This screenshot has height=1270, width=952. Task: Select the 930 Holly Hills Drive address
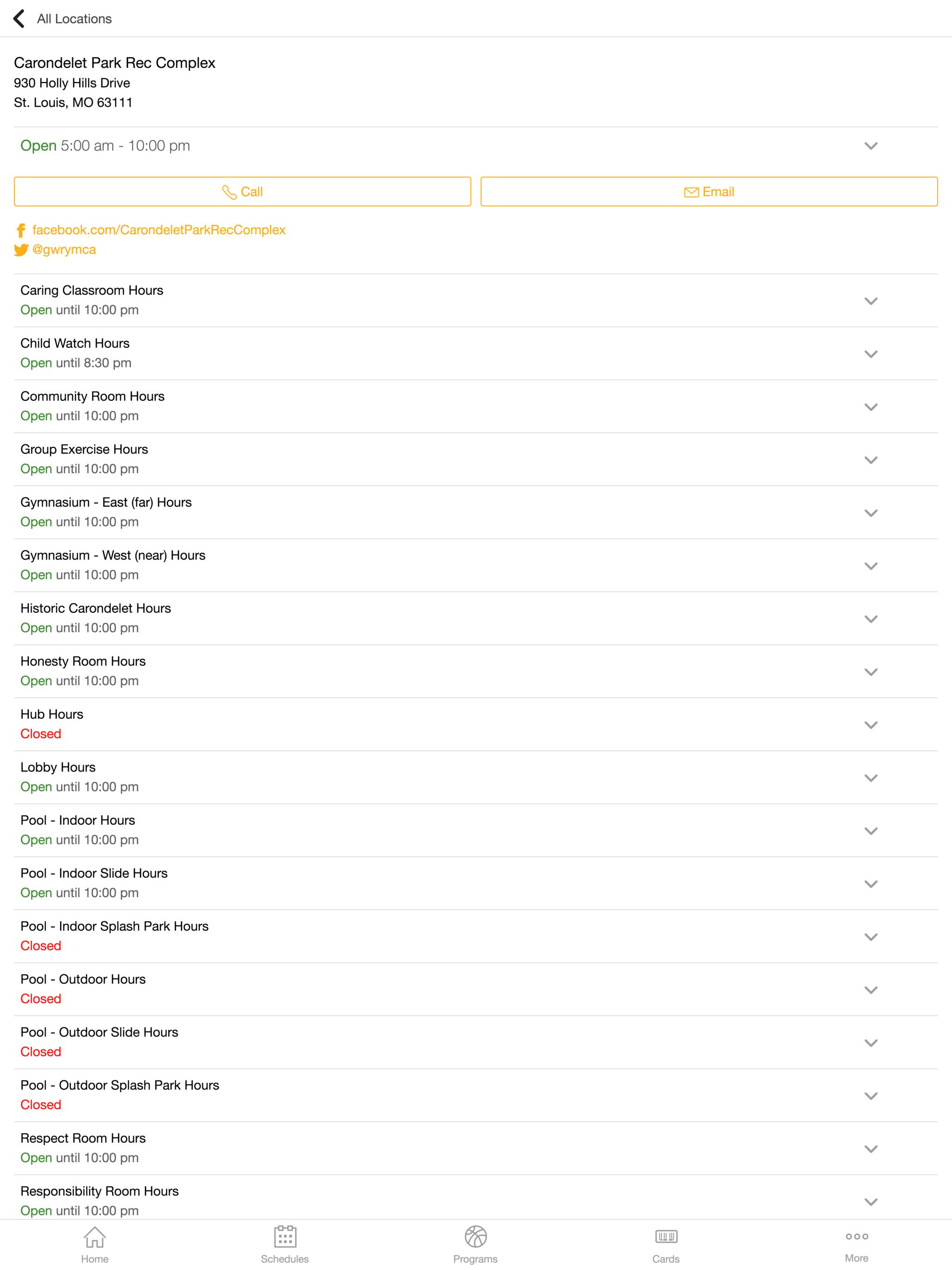72,83
